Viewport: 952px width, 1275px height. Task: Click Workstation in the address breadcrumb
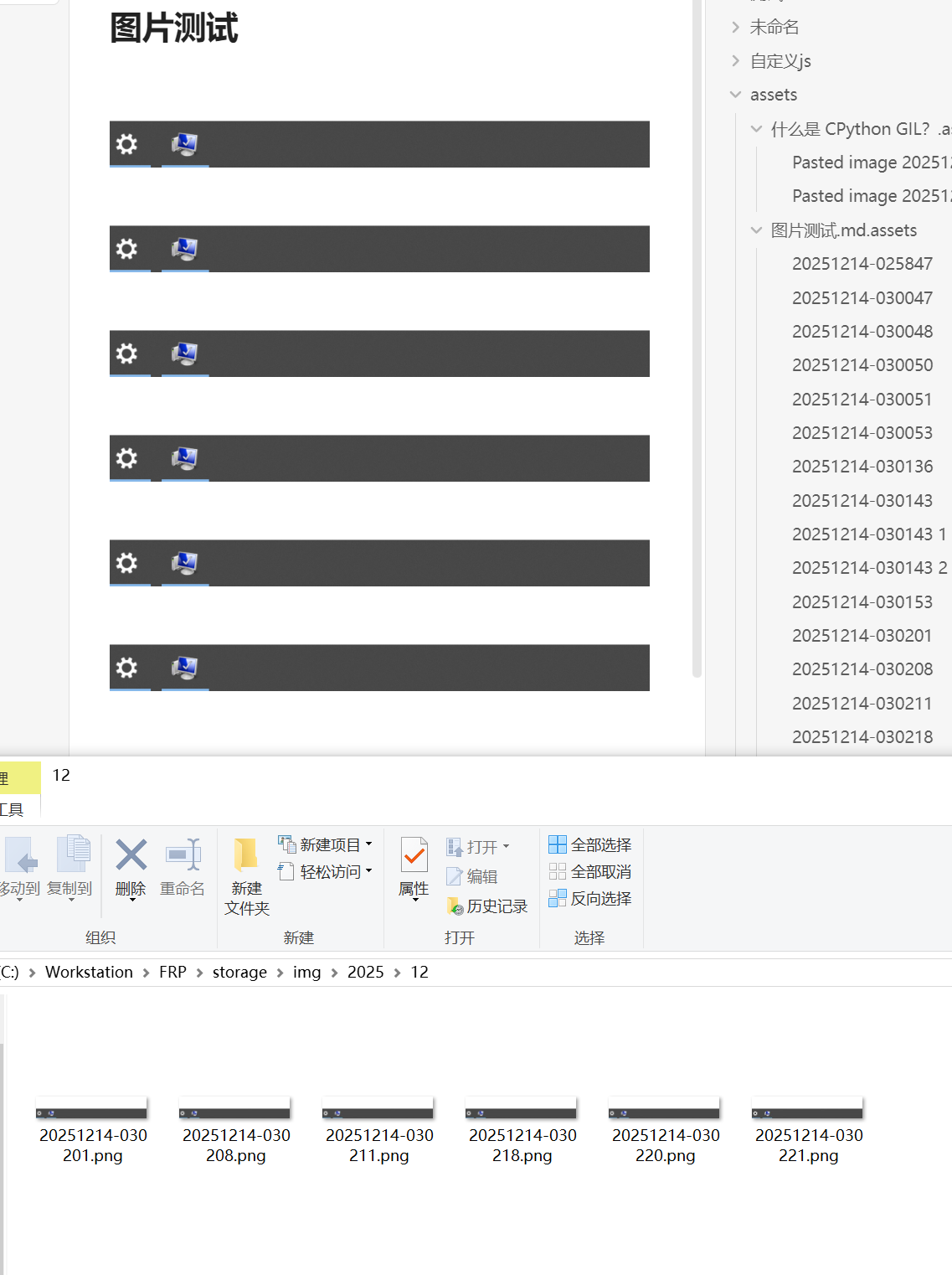point(89,972)
